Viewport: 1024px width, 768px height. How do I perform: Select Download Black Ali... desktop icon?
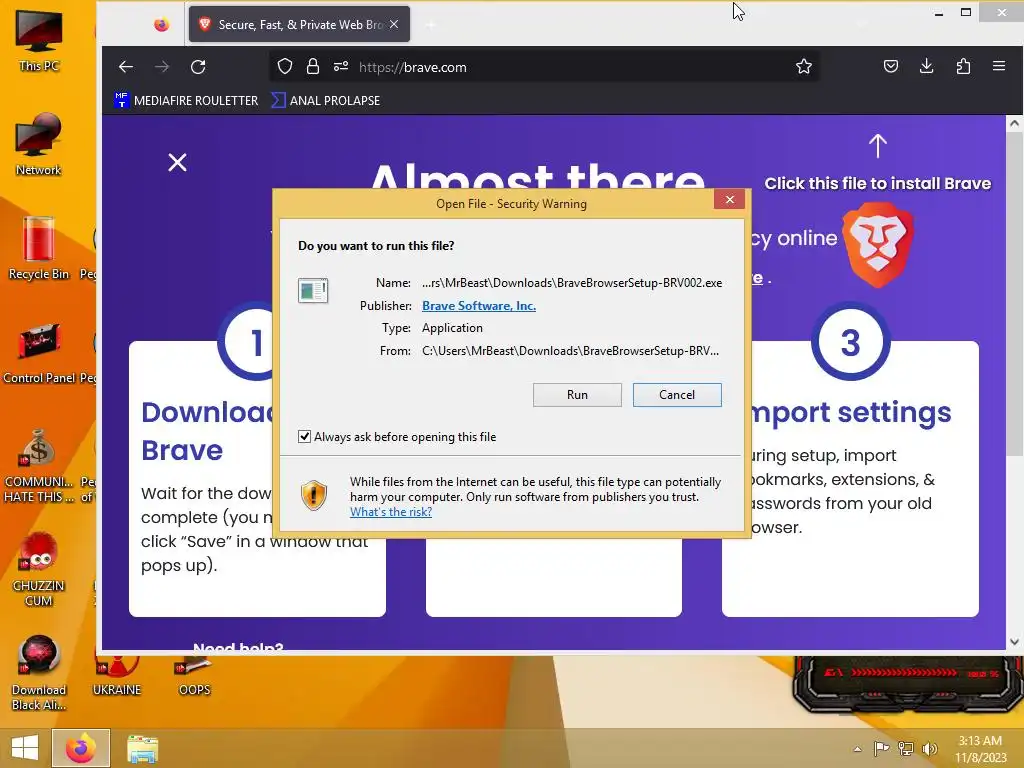pyautogui.click(x=39, y=673)
